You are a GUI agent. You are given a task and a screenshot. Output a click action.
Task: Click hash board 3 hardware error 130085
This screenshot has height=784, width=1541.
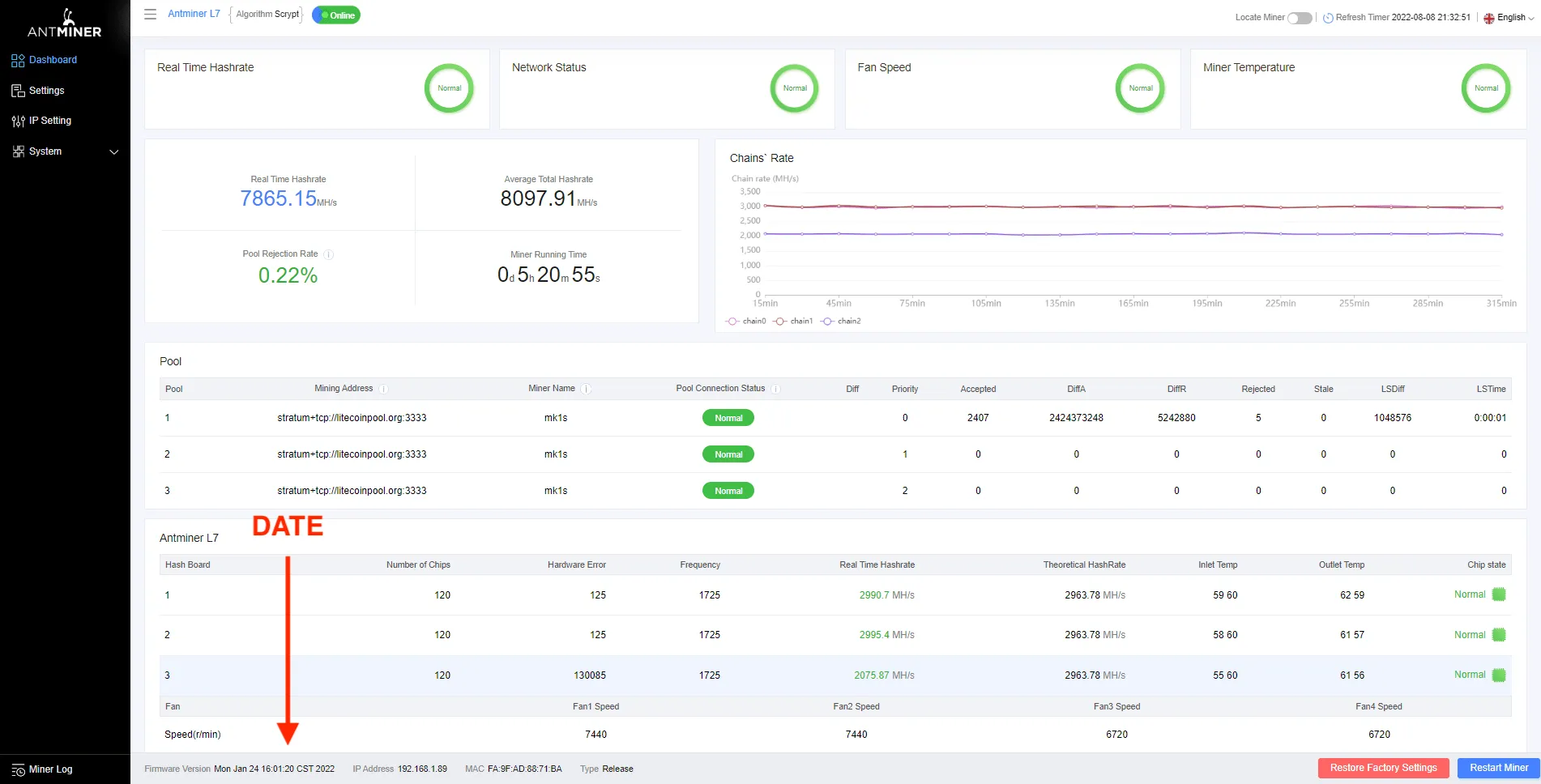(x=590, y=675)
